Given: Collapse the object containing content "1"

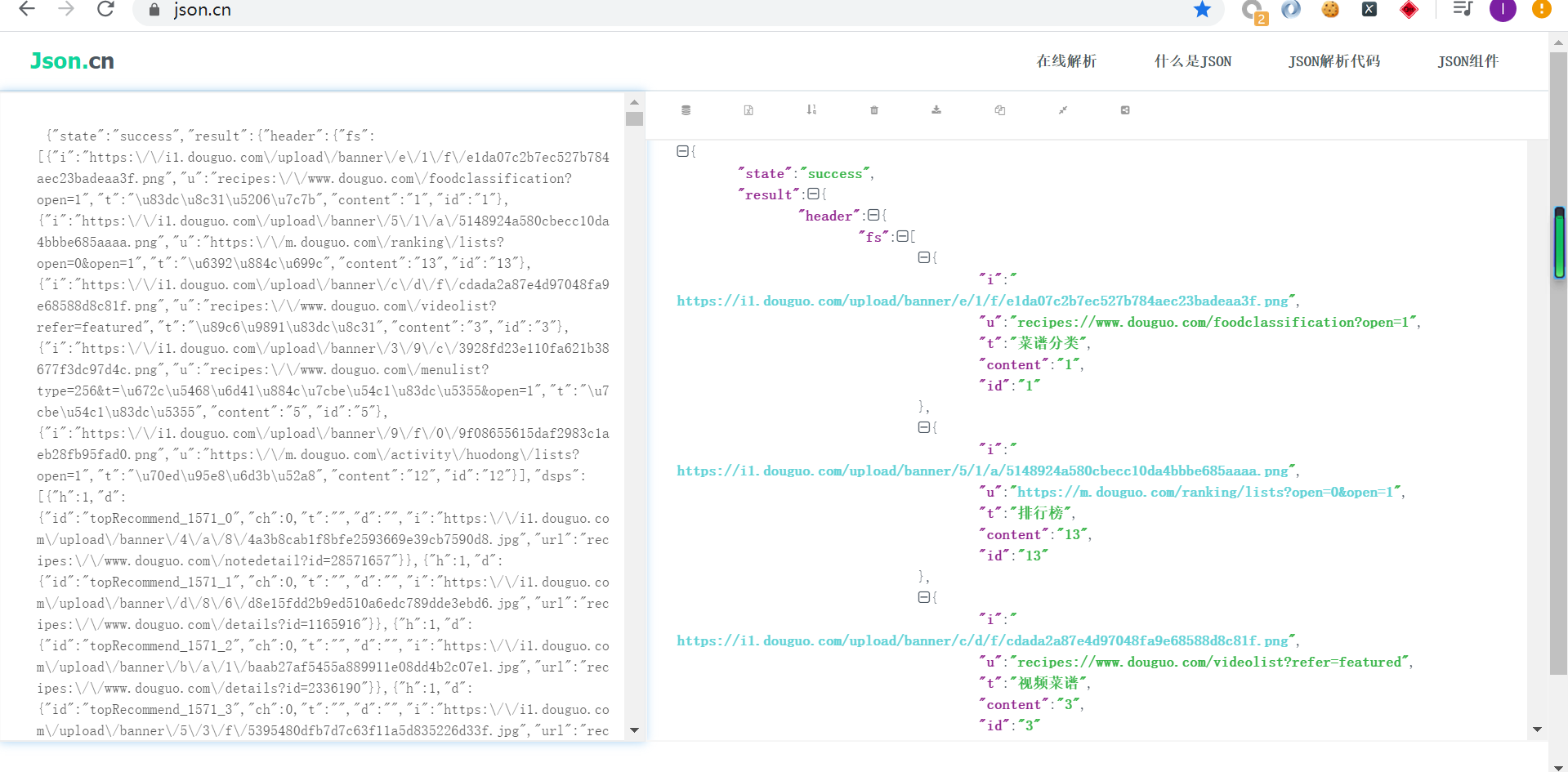Looking at the screenshot, I should point(924,257).
